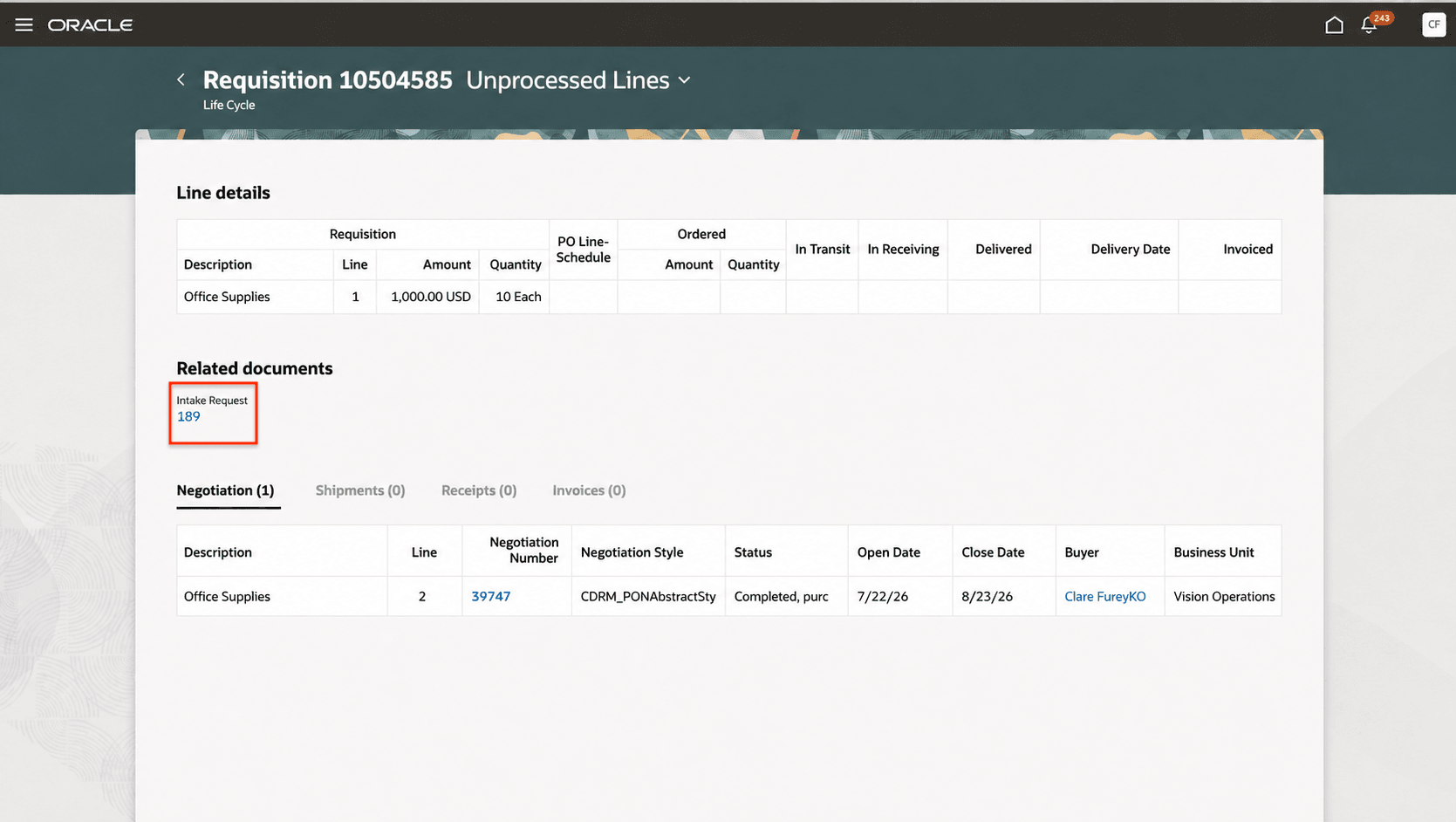This screenshot has height=822, width=1456.
Task: Switch to the Receipts (0) tab
Action: (479, 490)
